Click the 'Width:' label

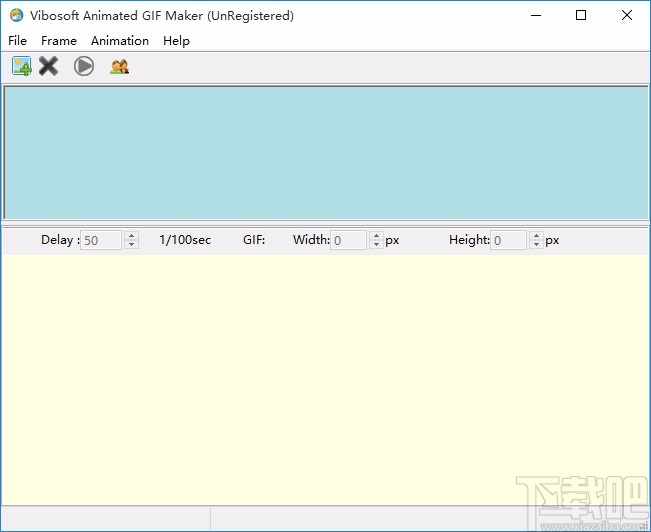coord(311,240)
